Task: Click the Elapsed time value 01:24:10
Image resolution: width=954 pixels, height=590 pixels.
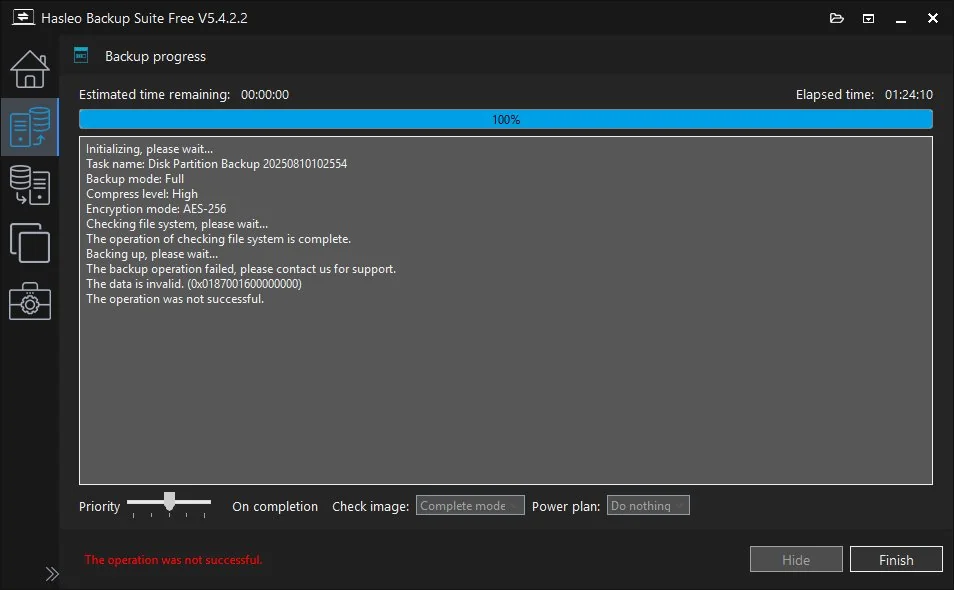Action: [908, 95]
